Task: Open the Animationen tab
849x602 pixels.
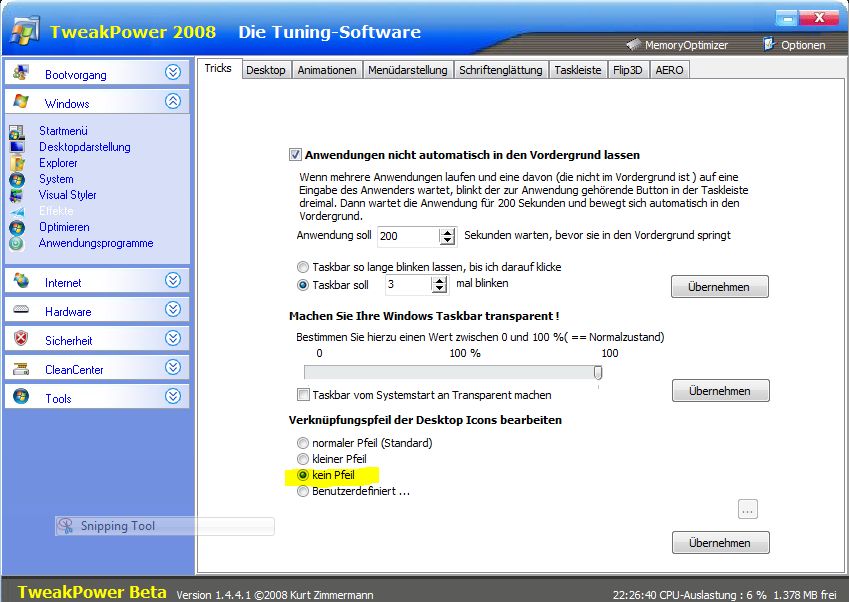Action: click(327, 70)
